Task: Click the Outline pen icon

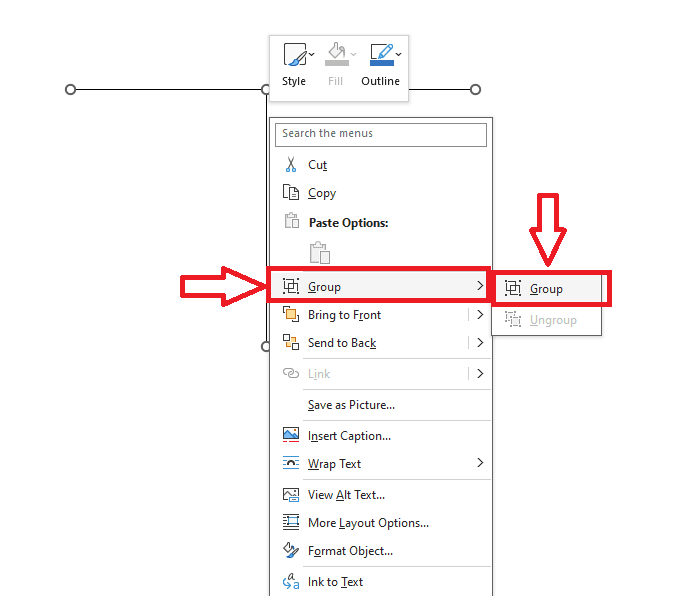Action: point(380,55)
